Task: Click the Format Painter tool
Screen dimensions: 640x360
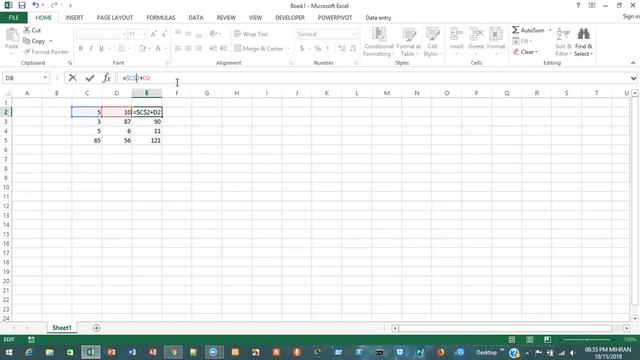Action: 46,52
